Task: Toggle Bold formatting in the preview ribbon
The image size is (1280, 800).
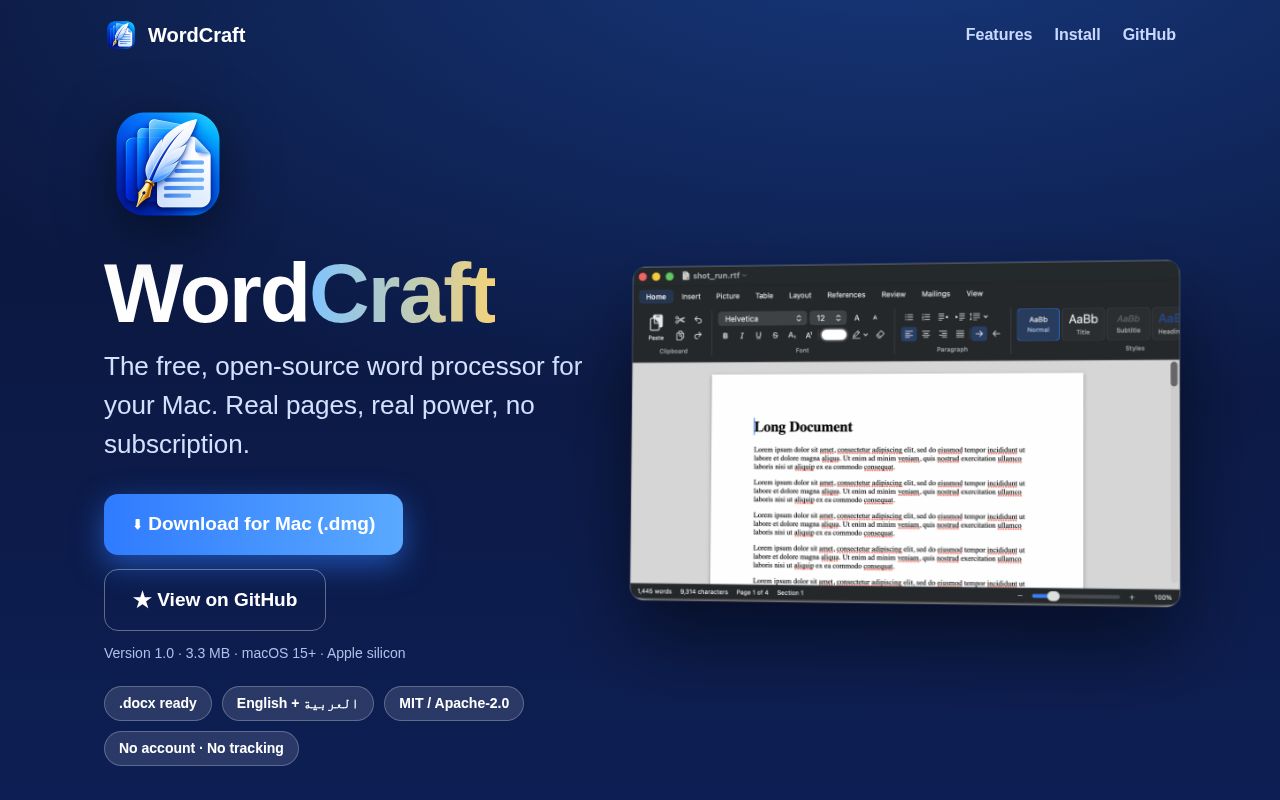Action: pyautogui.click(x=725, y=336)
